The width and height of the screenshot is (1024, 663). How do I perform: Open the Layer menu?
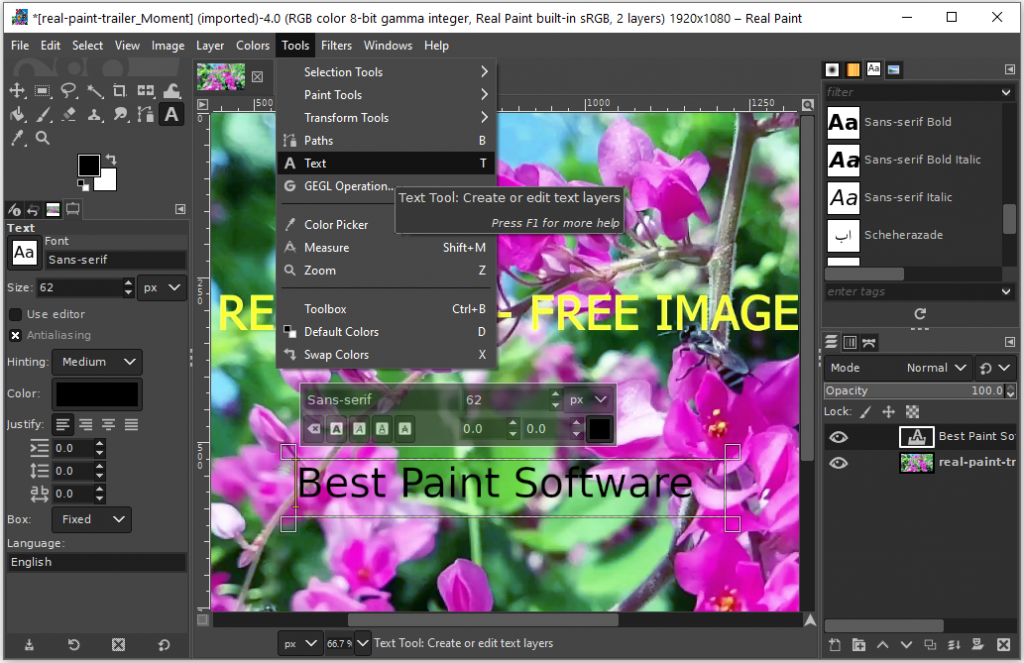tap(210, 46)
